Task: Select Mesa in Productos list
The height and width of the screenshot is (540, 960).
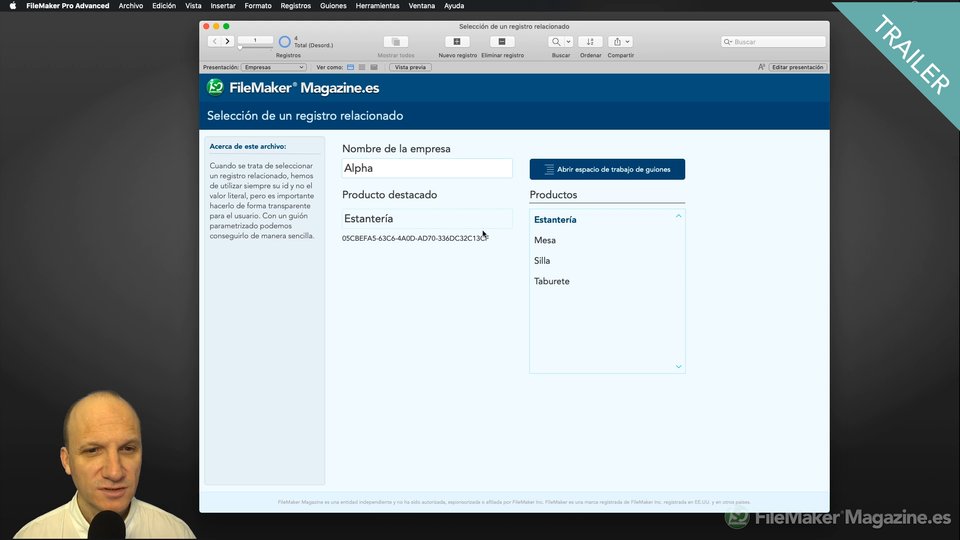Action: point(545,240)
